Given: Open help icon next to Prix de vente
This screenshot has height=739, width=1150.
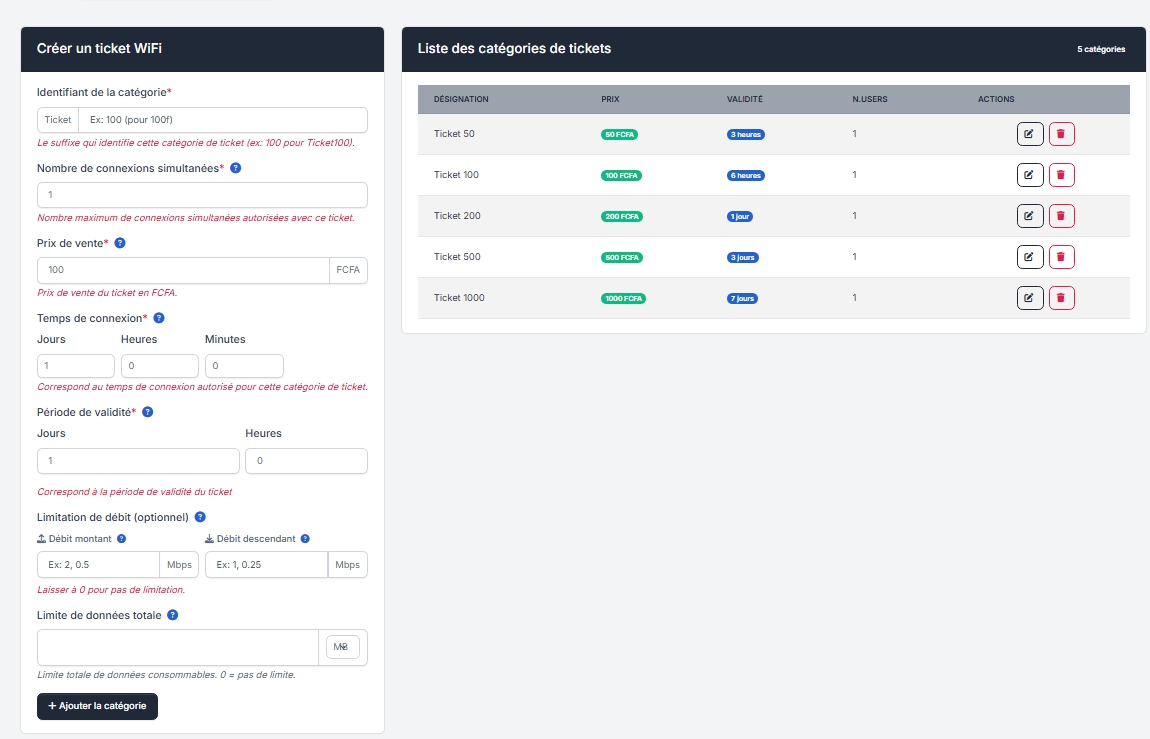Looking at the screenshot, I should pos(120,243).
